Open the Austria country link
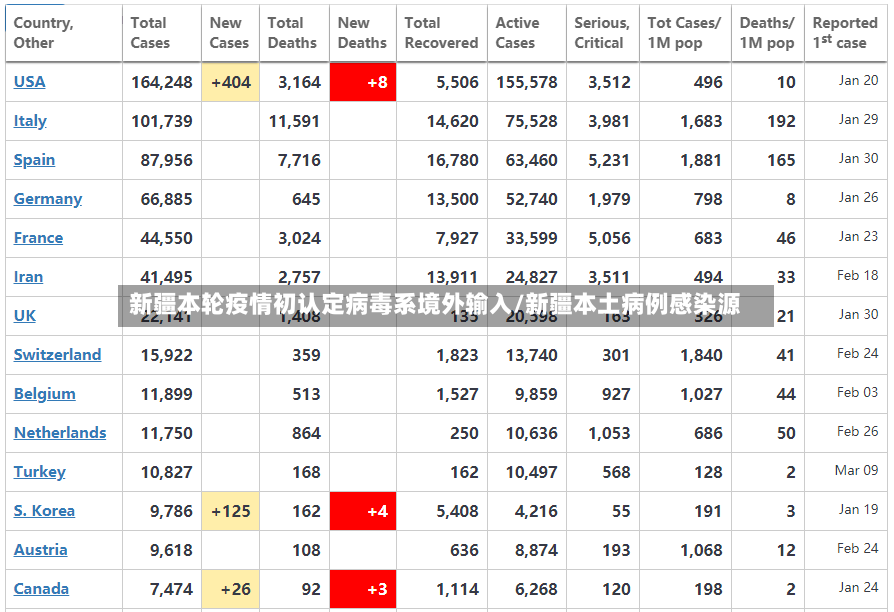The image size is (894, 612). [x=40, y=550]
